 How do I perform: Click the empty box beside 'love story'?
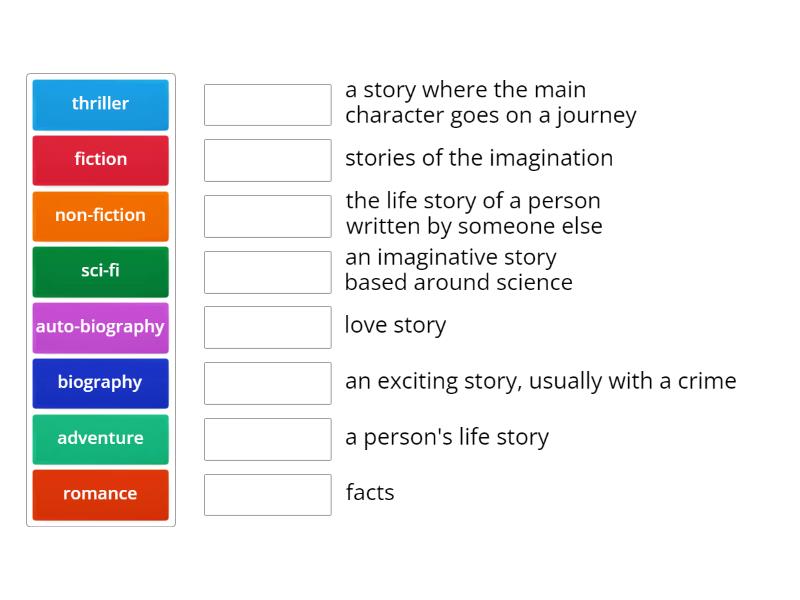[x=267, y=327]
